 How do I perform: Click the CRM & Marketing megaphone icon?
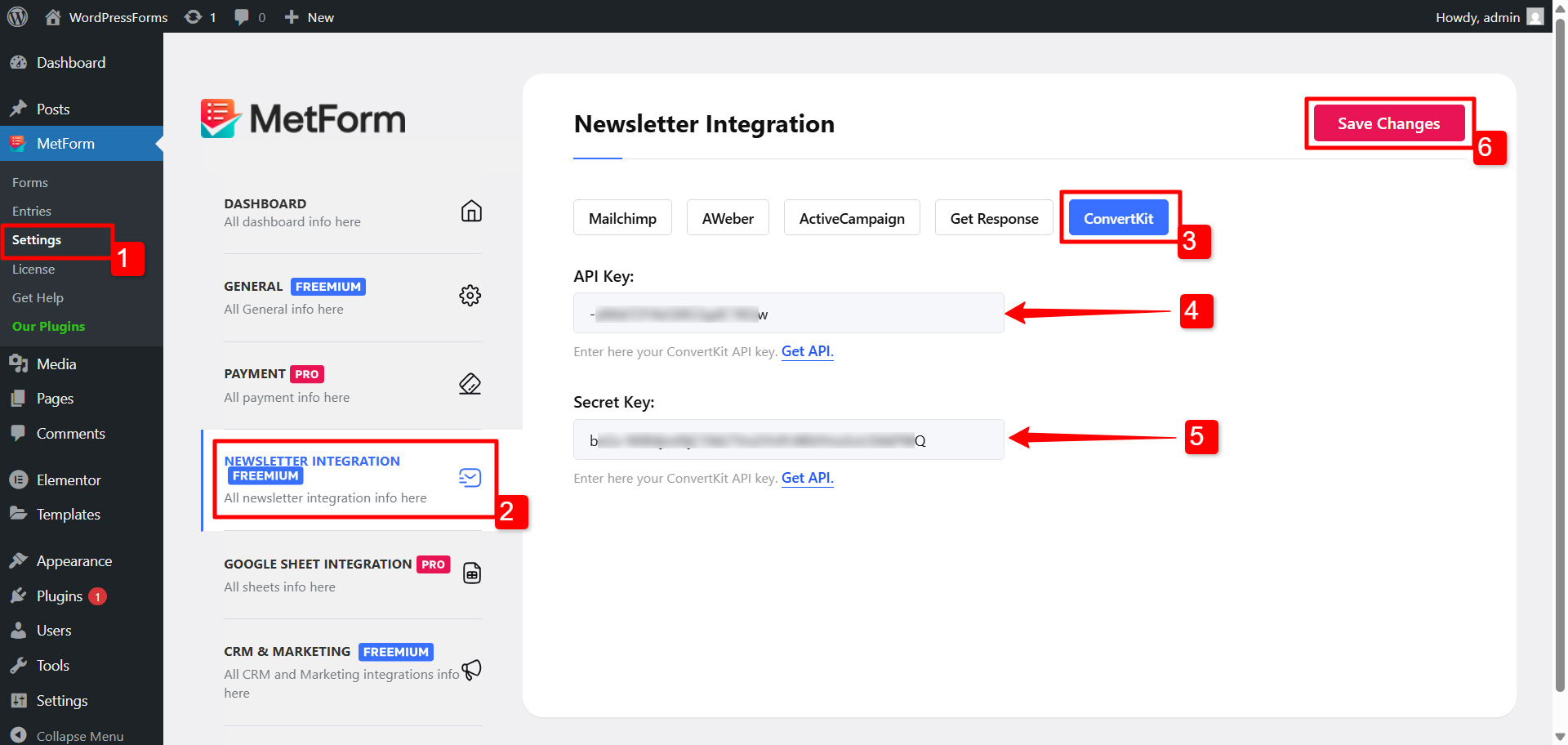point(472,670)
